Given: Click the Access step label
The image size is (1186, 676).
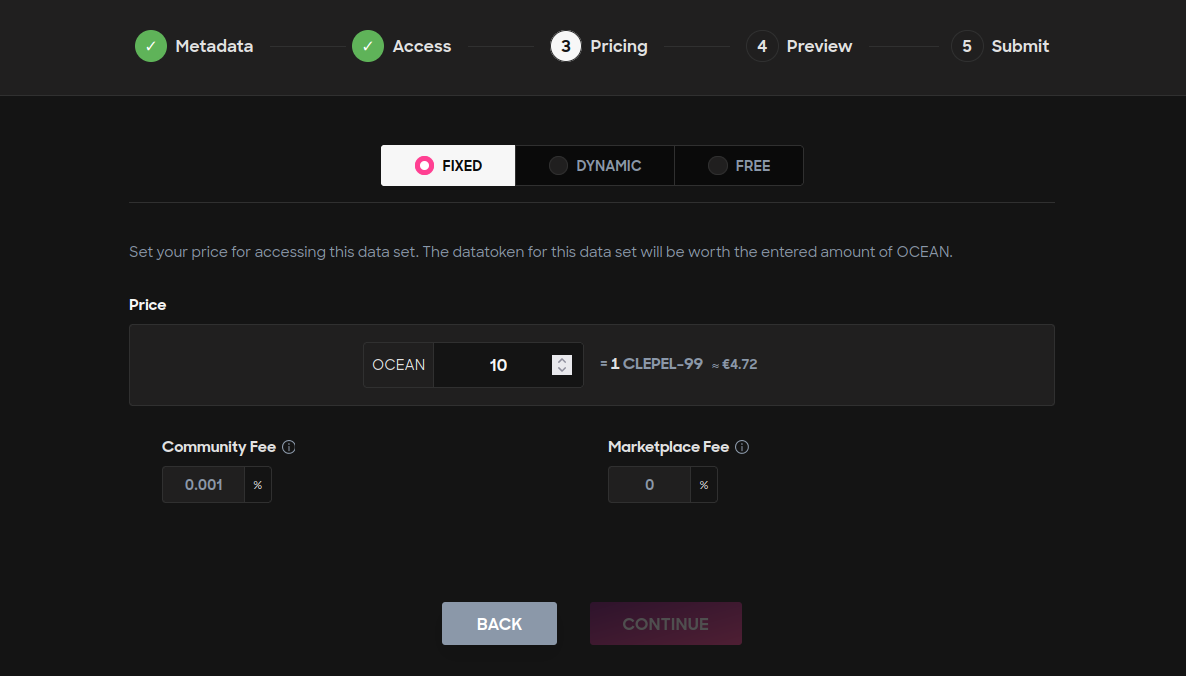Looking at the screenshot, I should pyautogui.click(x=421, y=46).
